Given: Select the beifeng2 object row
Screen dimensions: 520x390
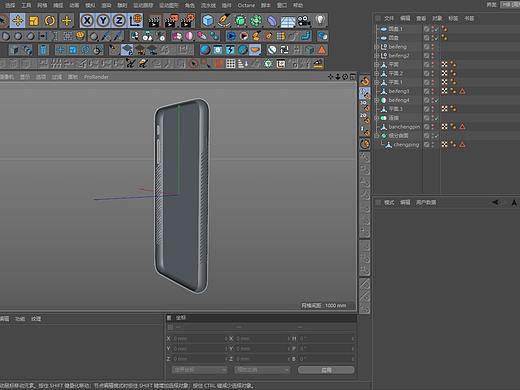Looking at the screenshot, I should click(x=399, y=56).
